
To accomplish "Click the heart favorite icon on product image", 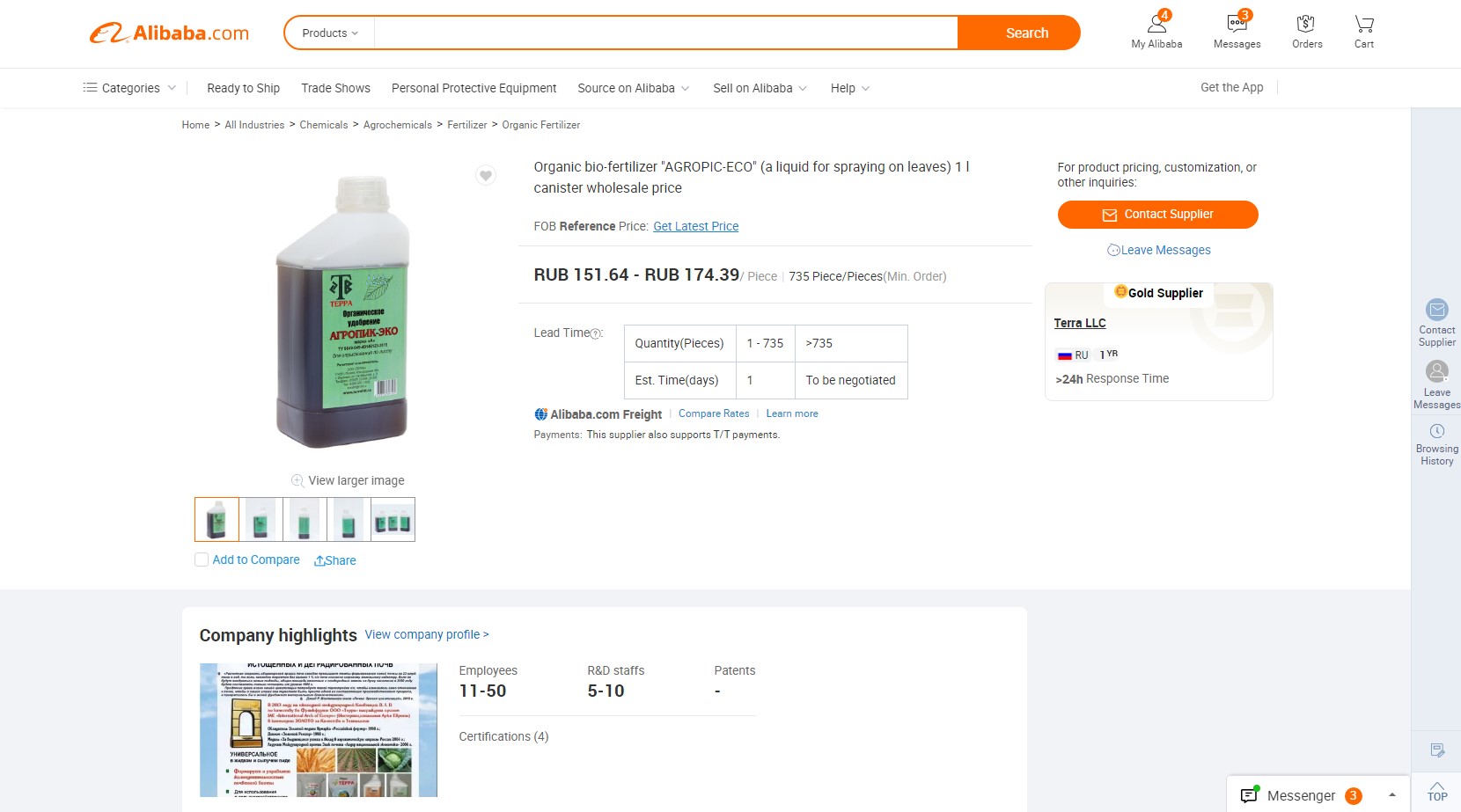I will pos(486,175).
